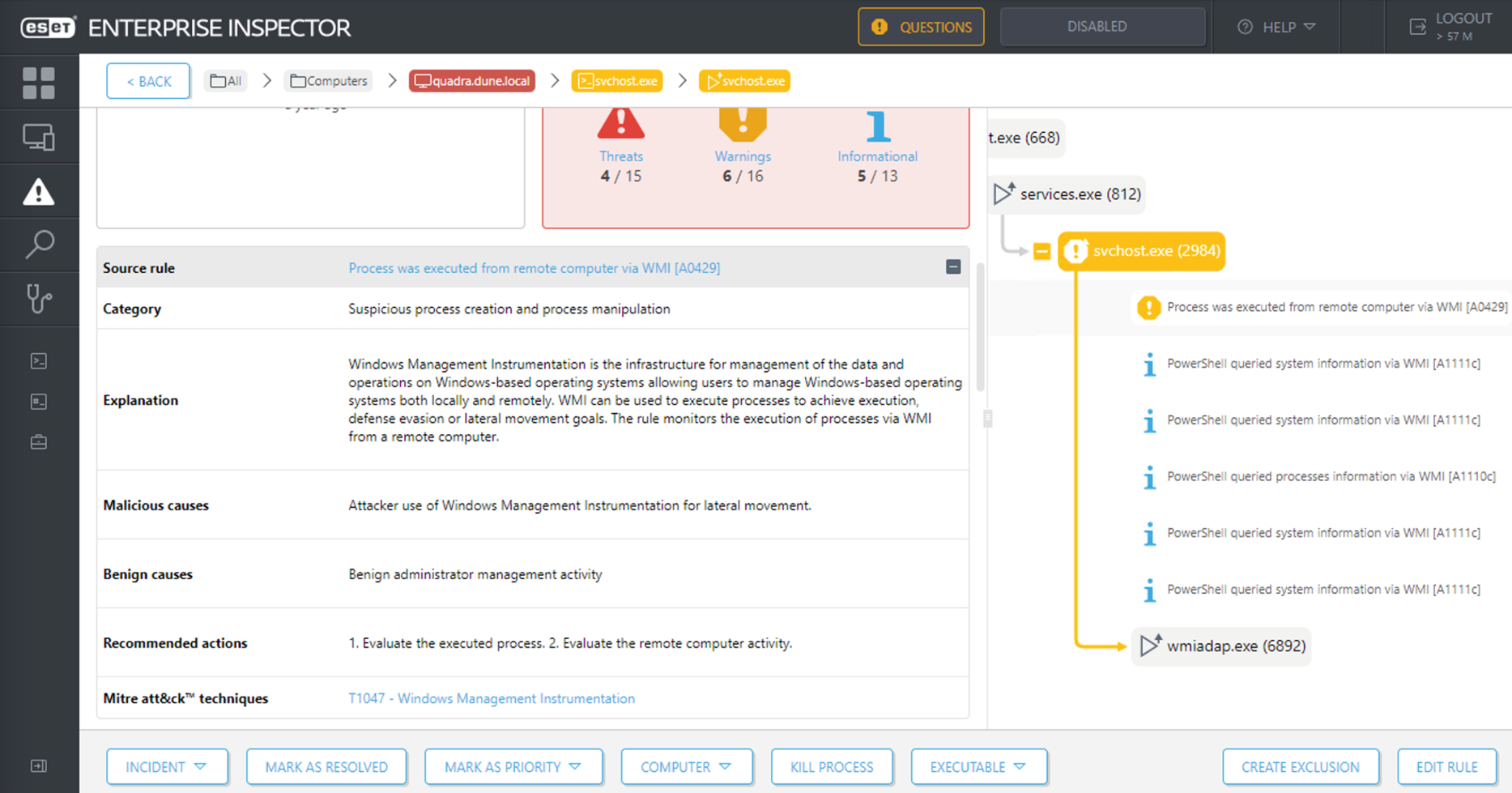Image resolution: width=1512 pixels, height=793 pixels.
Task: Go to the Computers breadcrumb
Action: click(x=329, y=81)
